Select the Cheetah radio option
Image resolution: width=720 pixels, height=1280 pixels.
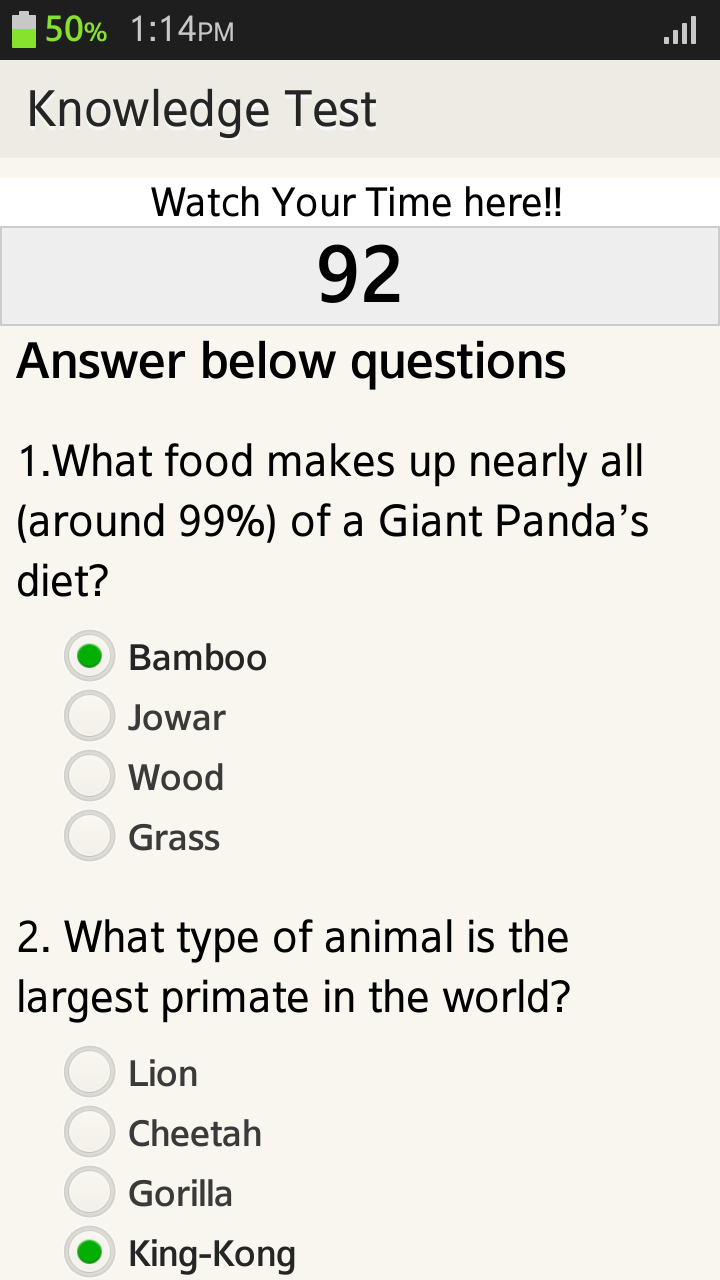[x=90, y=1133]
